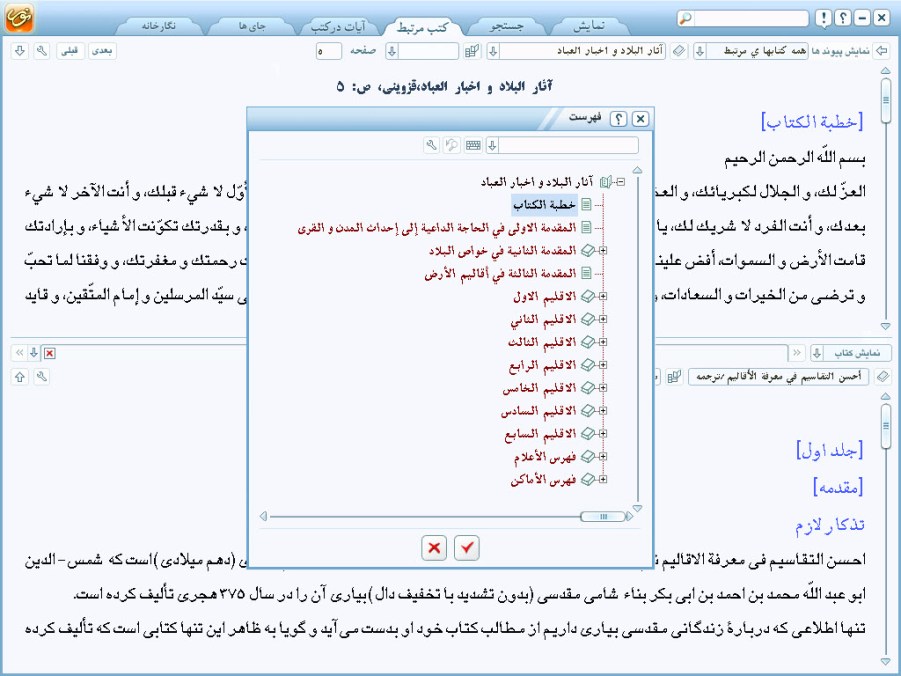Screen dimensions: 901x676
Task: Collapse the آثار البلاد و اخبار العباد root node
Action: coord(621,182)
